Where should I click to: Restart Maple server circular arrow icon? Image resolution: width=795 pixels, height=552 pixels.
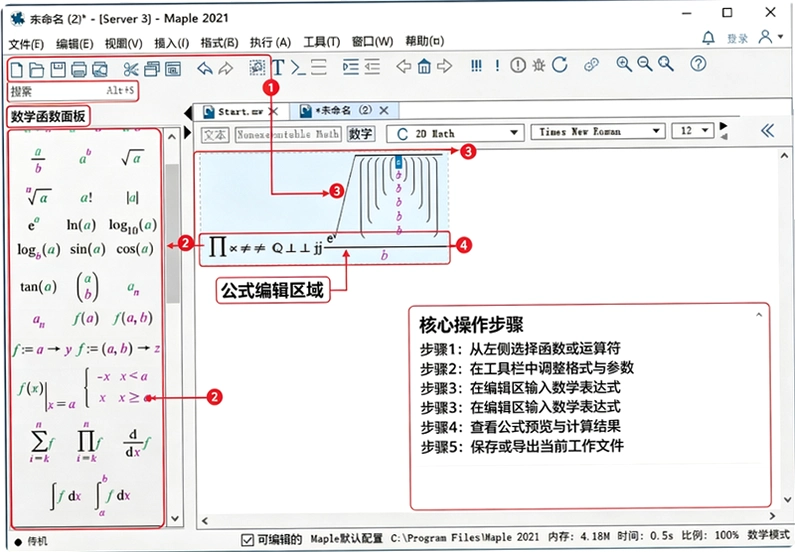coord(560,64)
